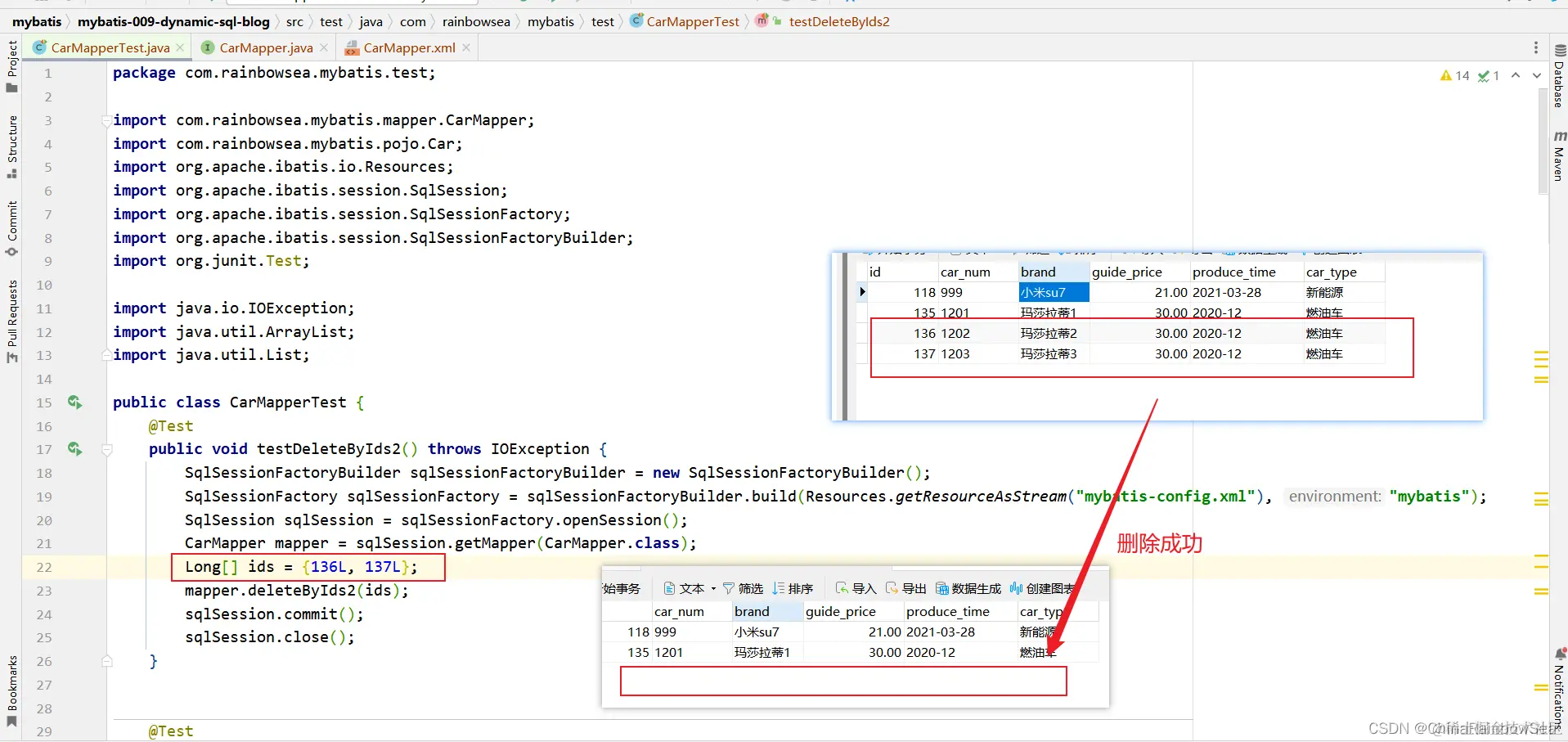Click the car_num column header in lower table

(692, 611)
